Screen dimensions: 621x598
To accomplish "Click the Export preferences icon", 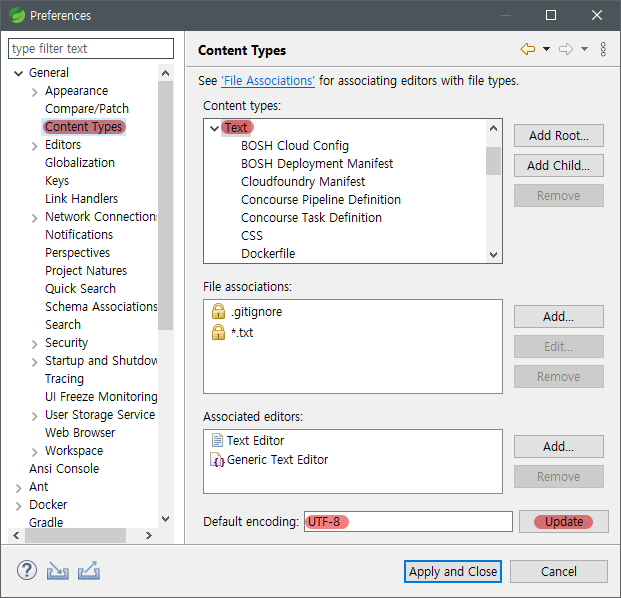I will [89, 571].
